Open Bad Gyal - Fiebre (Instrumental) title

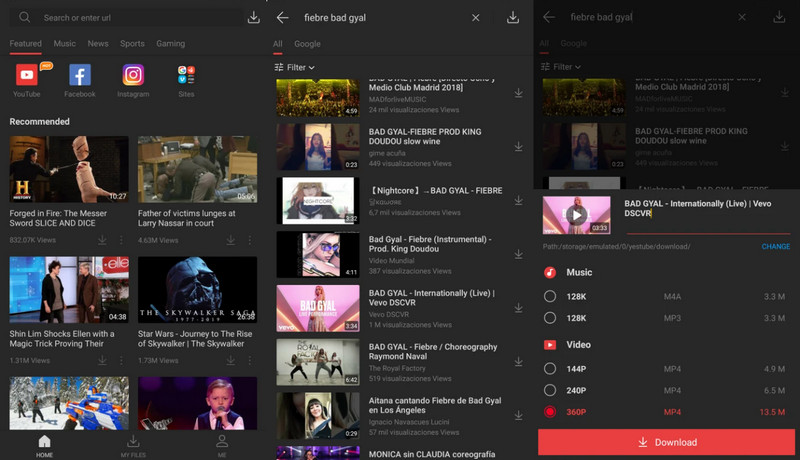(x=430, y=244)
